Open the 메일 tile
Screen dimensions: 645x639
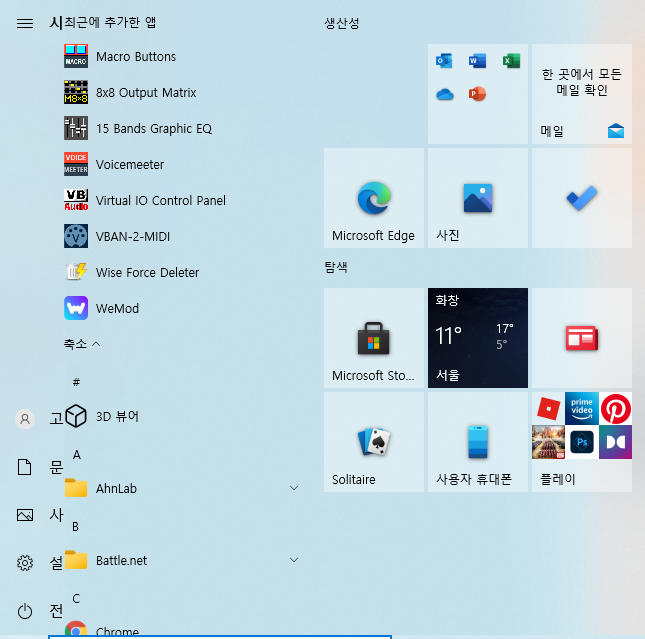click(582, 94)
